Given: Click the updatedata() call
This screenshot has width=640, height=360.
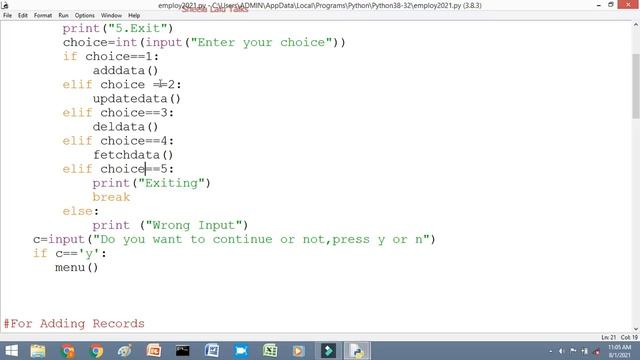Looking at the screenshot, I should pyautogui.click(x=137, y=99).
